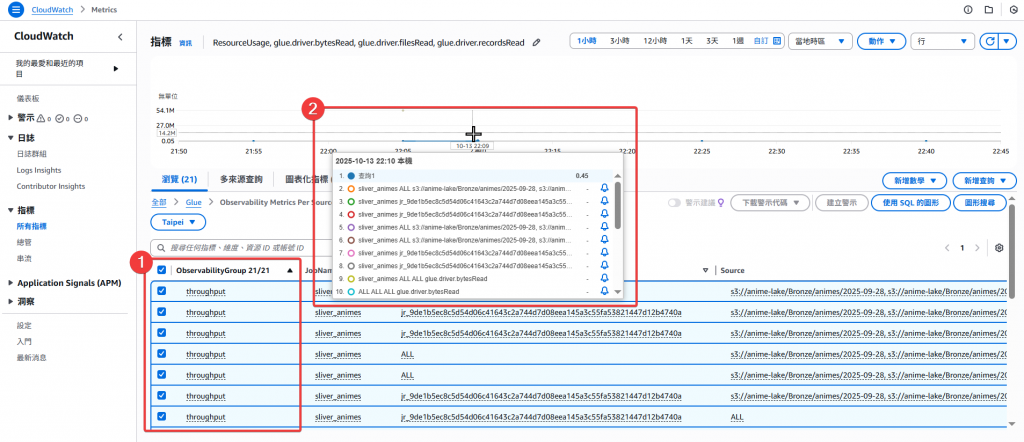Click the alarm bell on legend entry 7

pos(604,253)
